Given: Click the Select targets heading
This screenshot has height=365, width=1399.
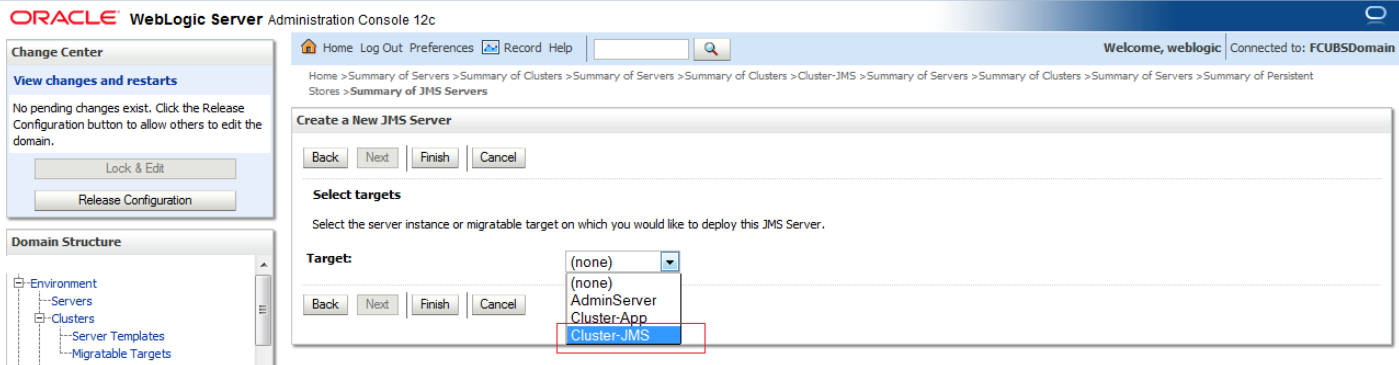Looking at the screenshot, I should pyautogui.click(x=356, y=195).
